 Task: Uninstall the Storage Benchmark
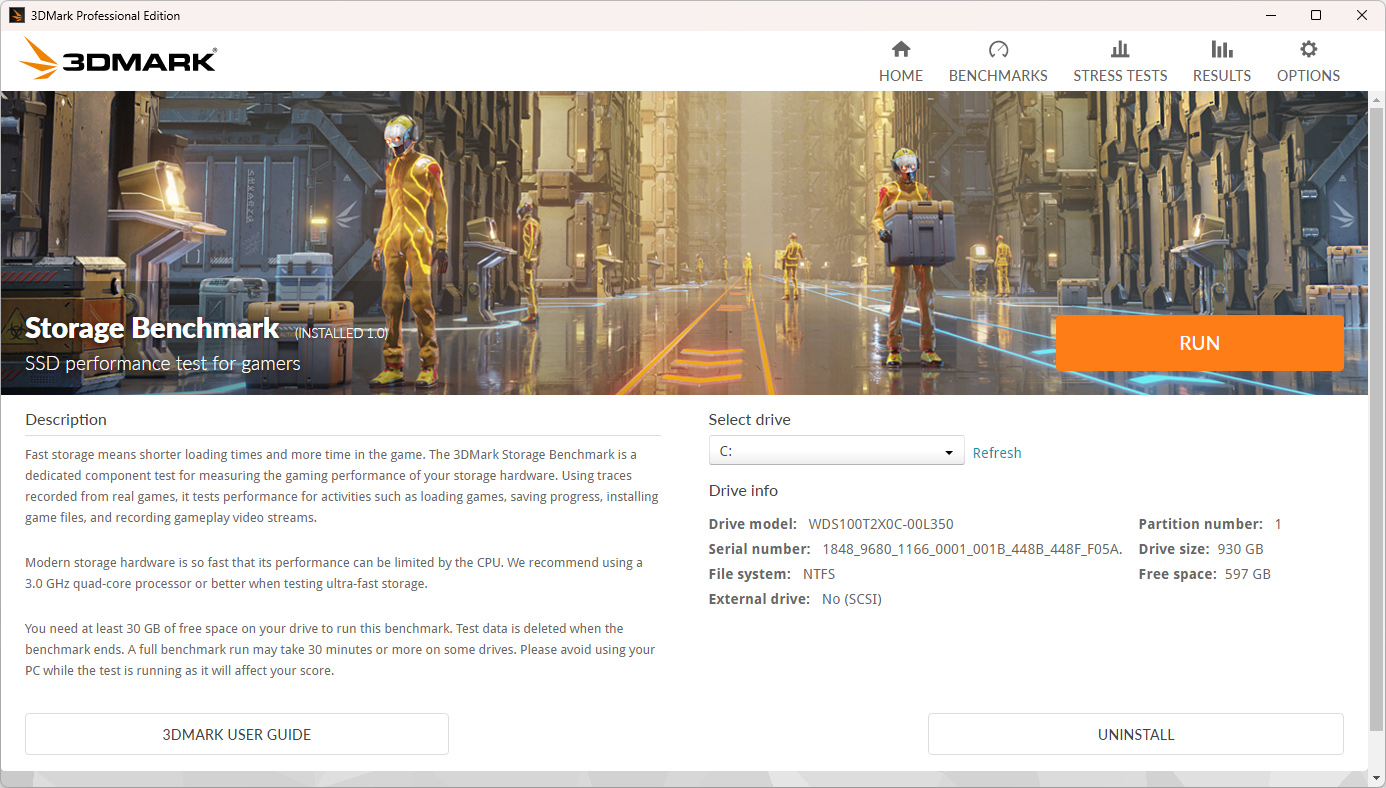(x=1136, y=734)
